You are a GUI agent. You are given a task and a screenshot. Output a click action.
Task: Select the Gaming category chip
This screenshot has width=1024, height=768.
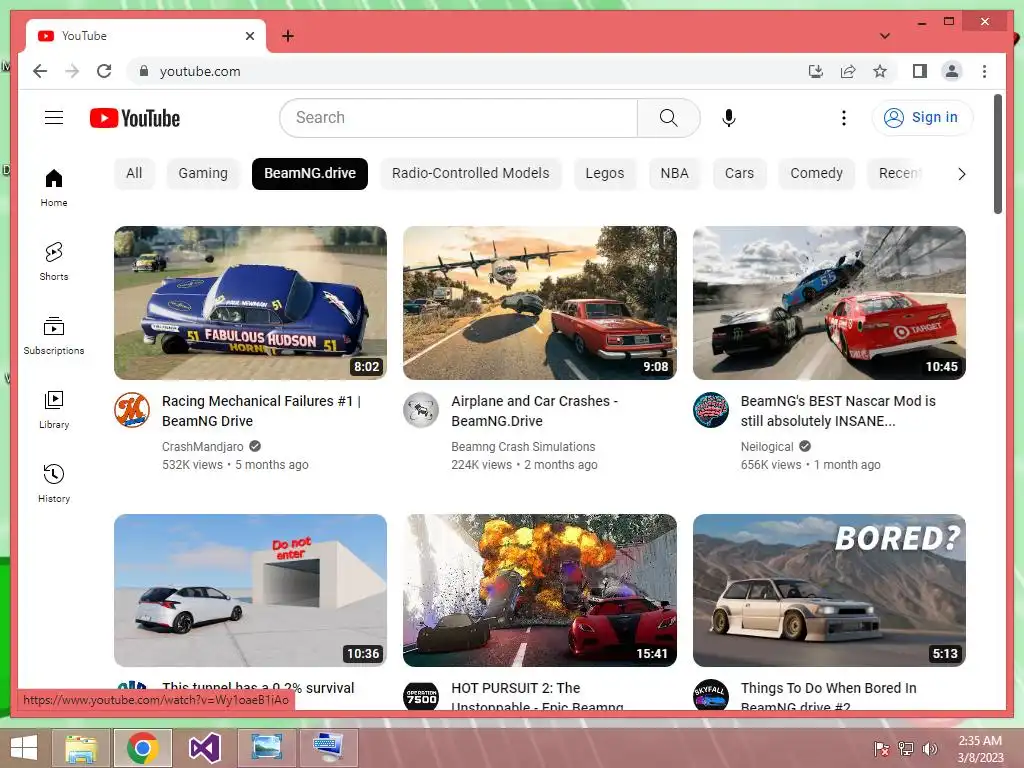point(203,173)
